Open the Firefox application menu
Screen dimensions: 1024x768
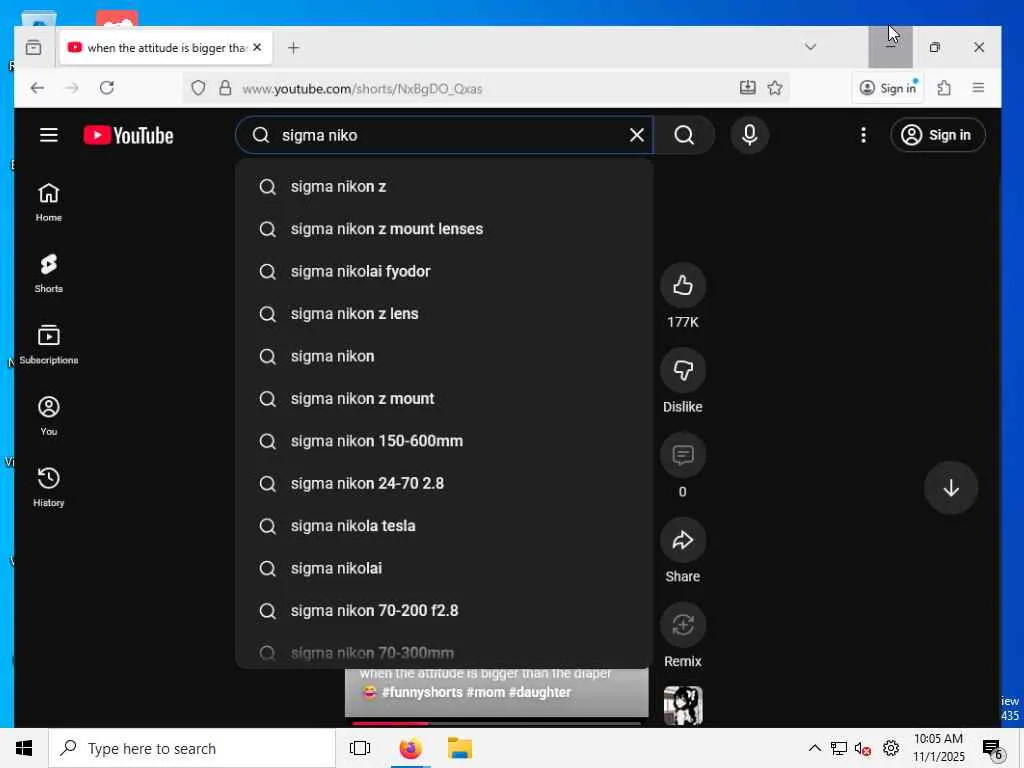coord(978,88)
